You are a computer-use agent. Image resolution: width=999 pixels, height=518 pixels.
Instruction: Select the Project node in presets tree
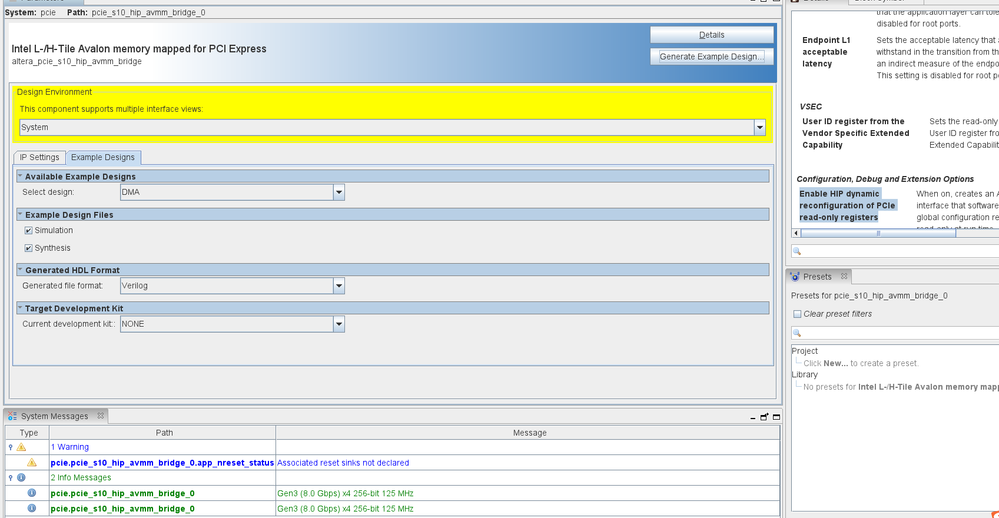click(x=805, y=351)
